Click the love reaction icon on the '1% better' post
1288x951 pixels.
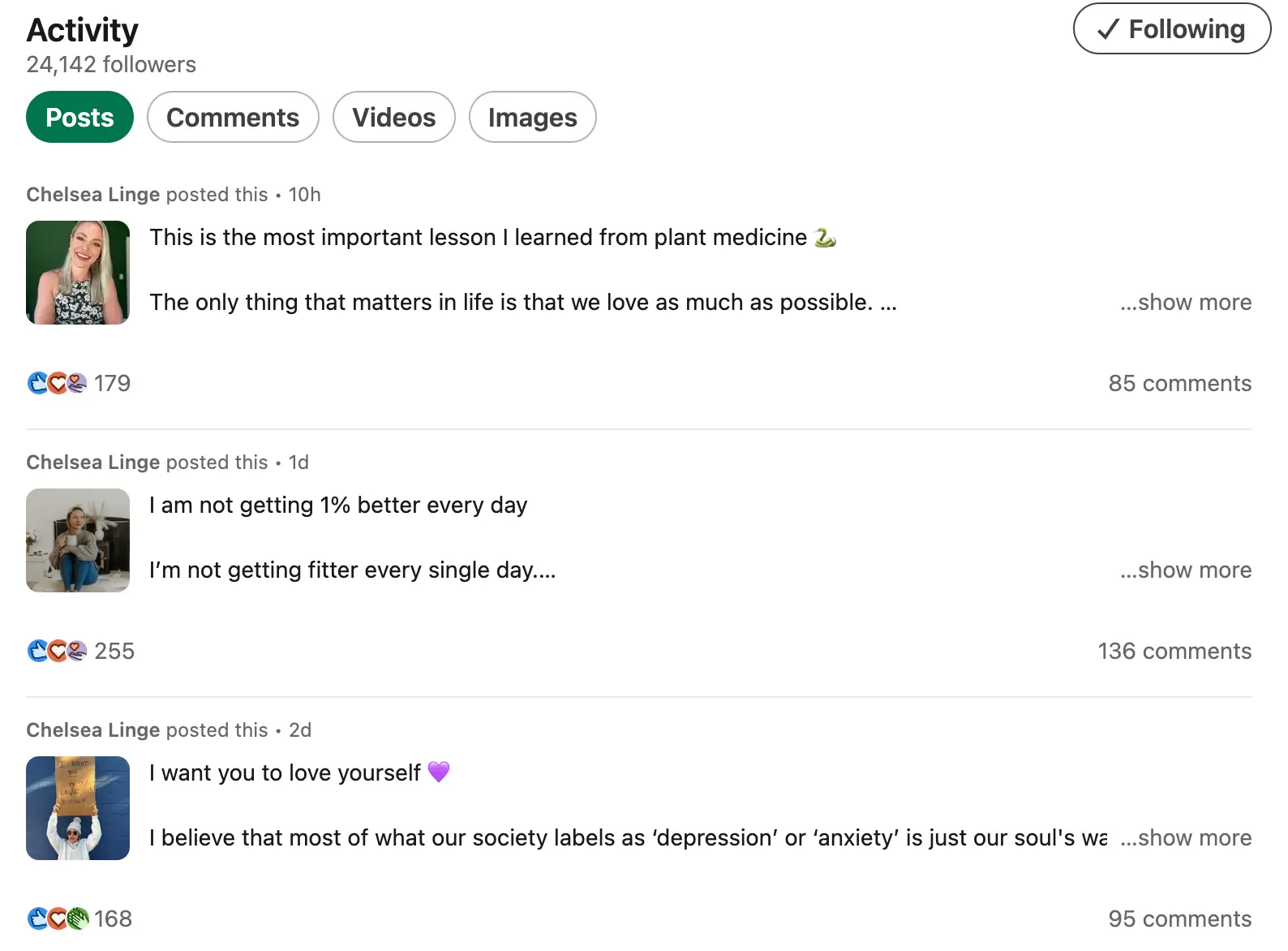57,651
